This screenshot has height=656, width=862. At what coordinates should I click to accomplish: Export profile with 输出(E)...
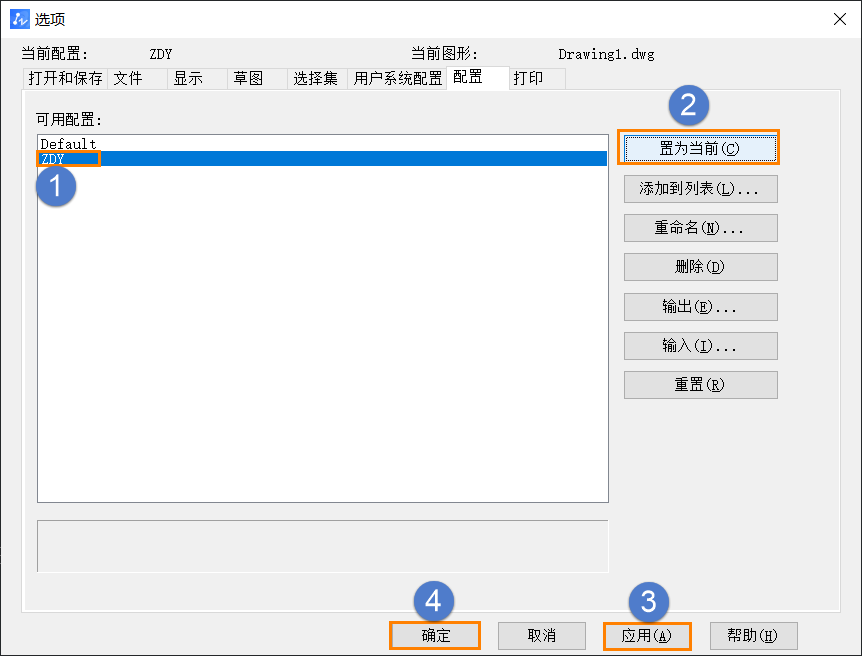coord(700,307)
